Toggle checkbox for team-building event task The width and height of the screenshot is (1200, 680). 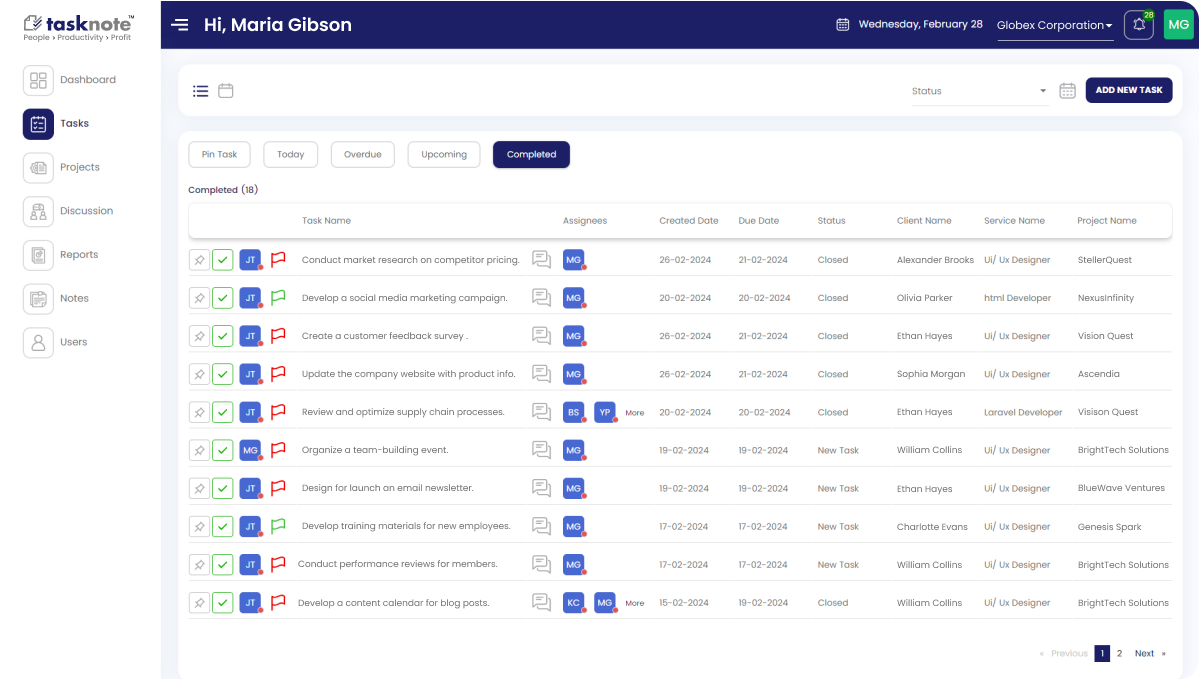pyautogui.click(x=223, y=450)
